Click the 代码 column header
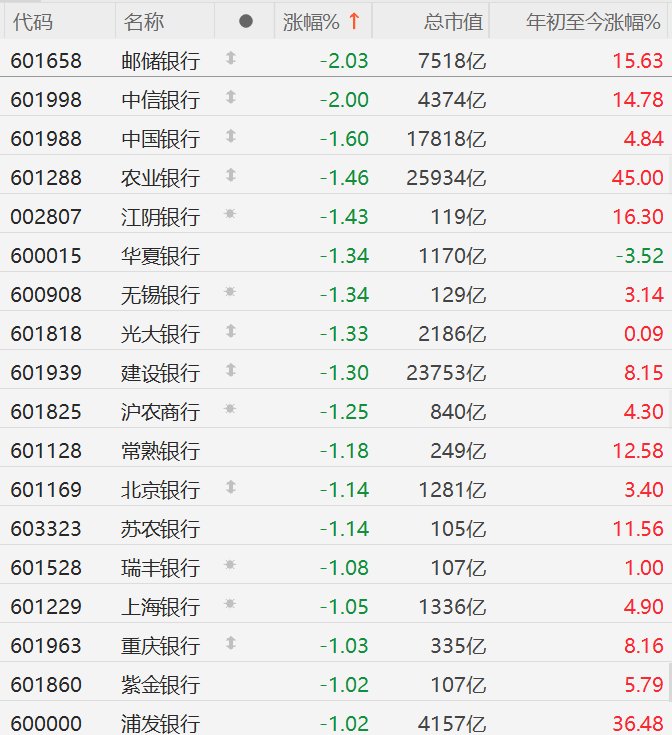This screenshot has height=735, width=672. point(32,22)
